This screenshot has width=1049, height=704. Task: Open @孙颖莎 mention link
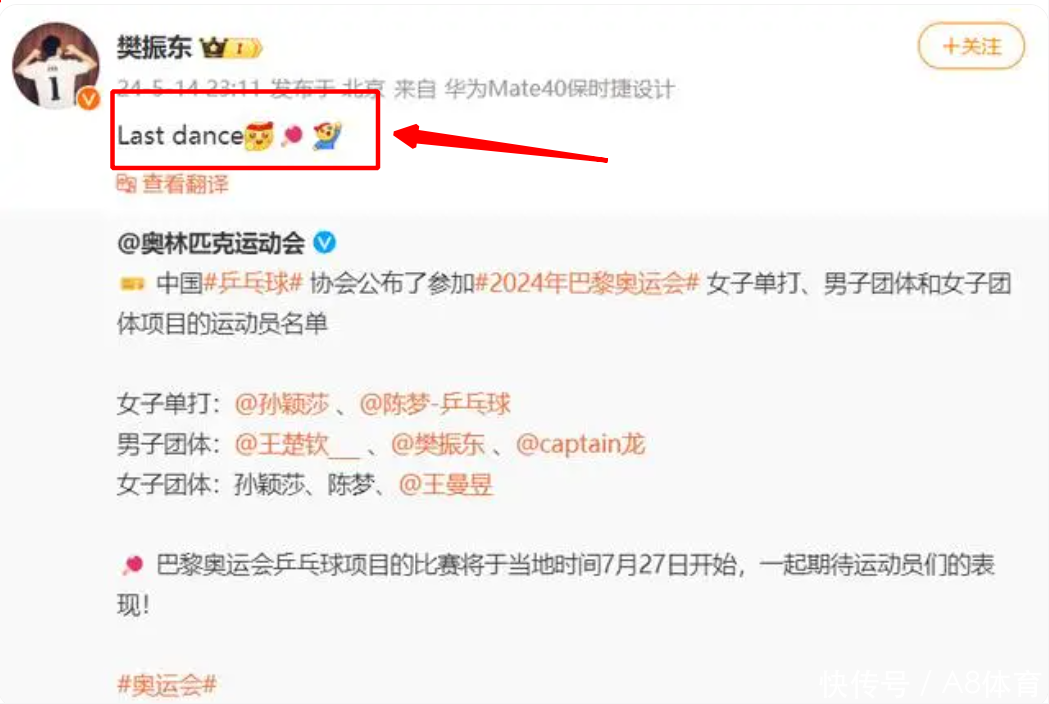(282, 404)
